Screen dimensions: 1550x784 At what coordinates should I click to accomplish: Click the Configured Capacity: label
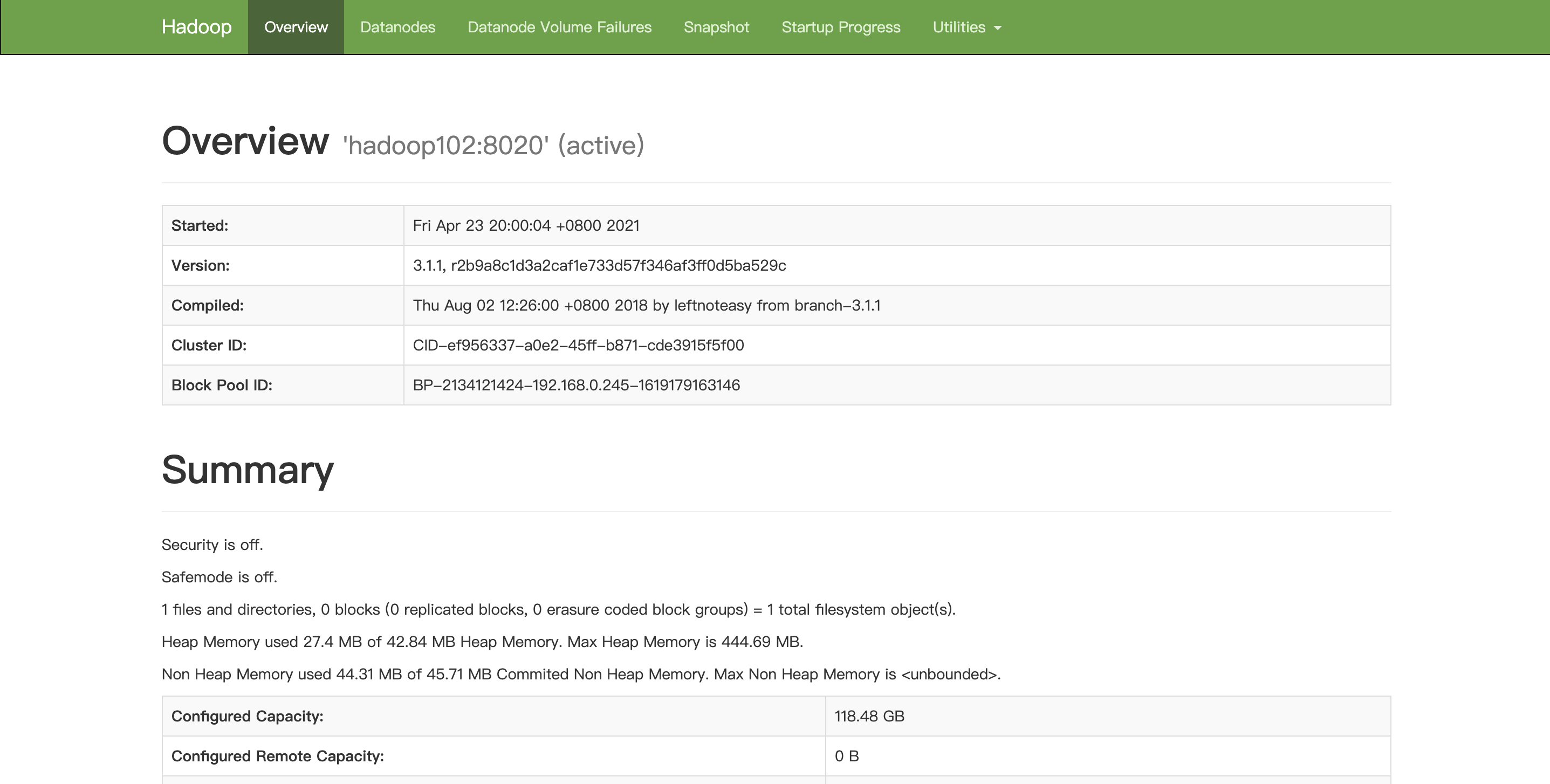click(x=248, y=716)
